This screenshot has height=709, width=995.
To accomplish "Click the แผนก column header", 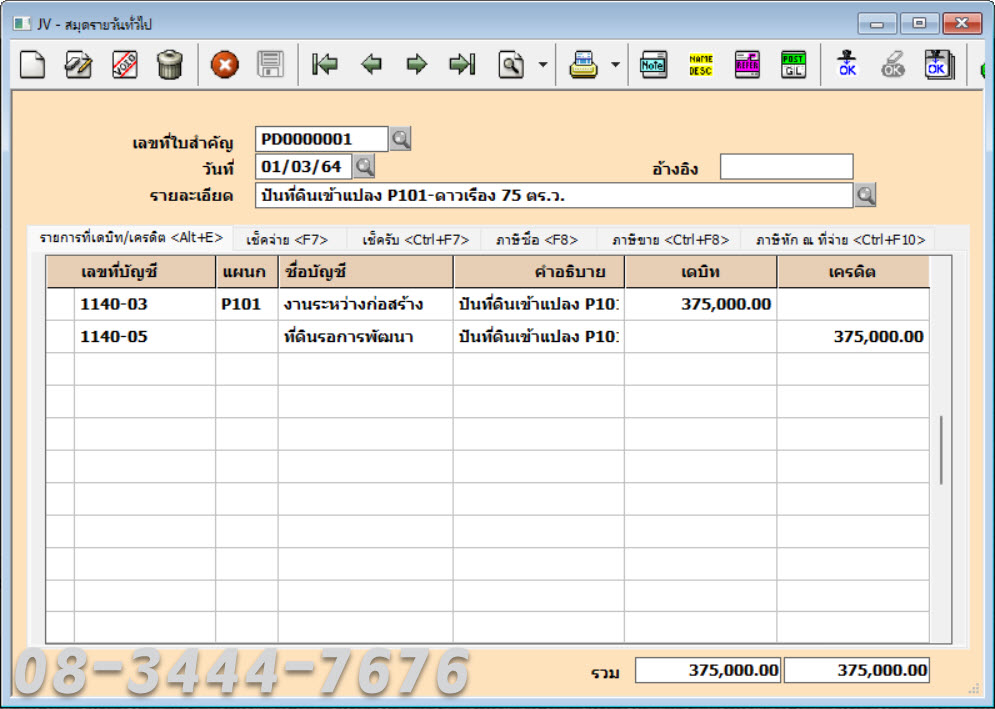I will click(247, 272).
